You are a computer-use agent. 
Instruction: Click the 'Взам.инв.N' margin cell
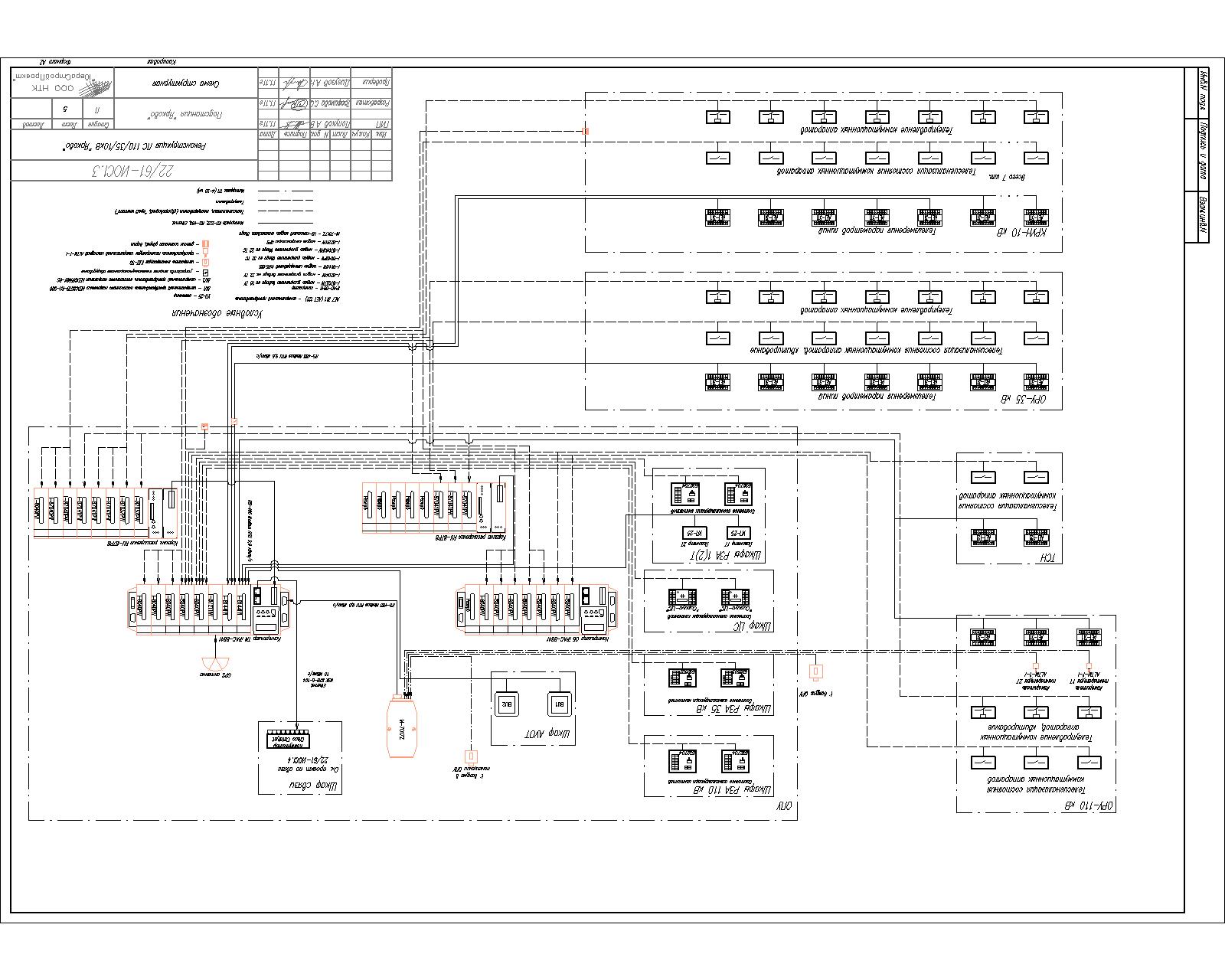click(x=1204, y=217)
